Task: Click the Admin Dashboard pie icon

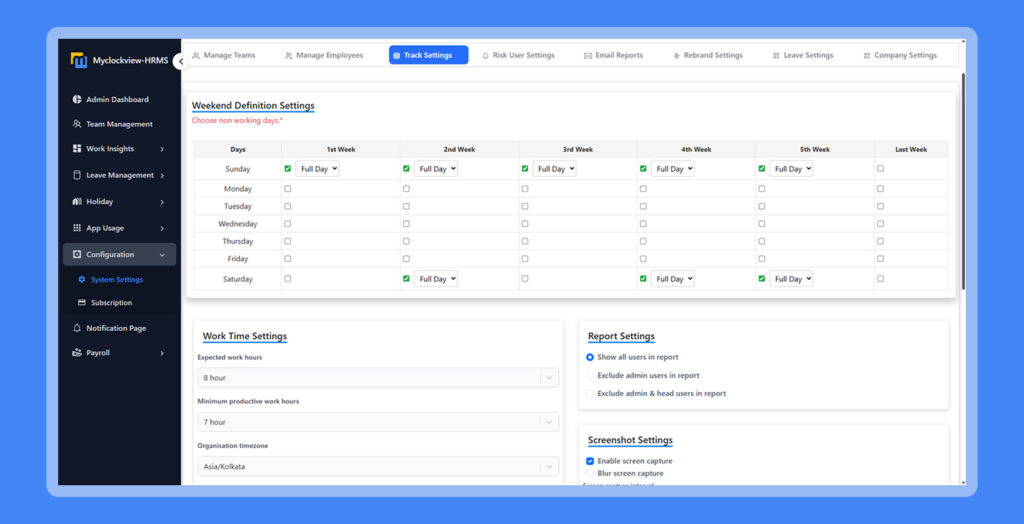Action: (77, 99)
